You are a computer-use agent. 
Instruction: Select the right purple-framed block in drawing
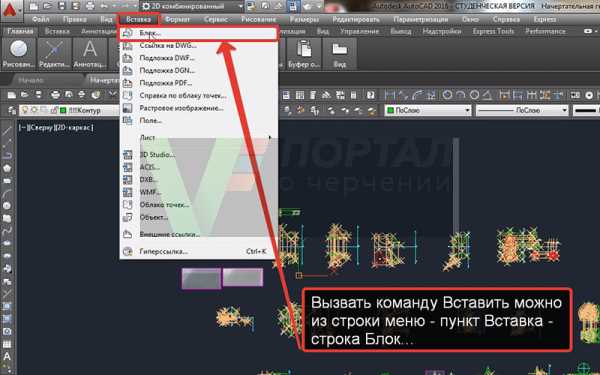click(243, 277)
